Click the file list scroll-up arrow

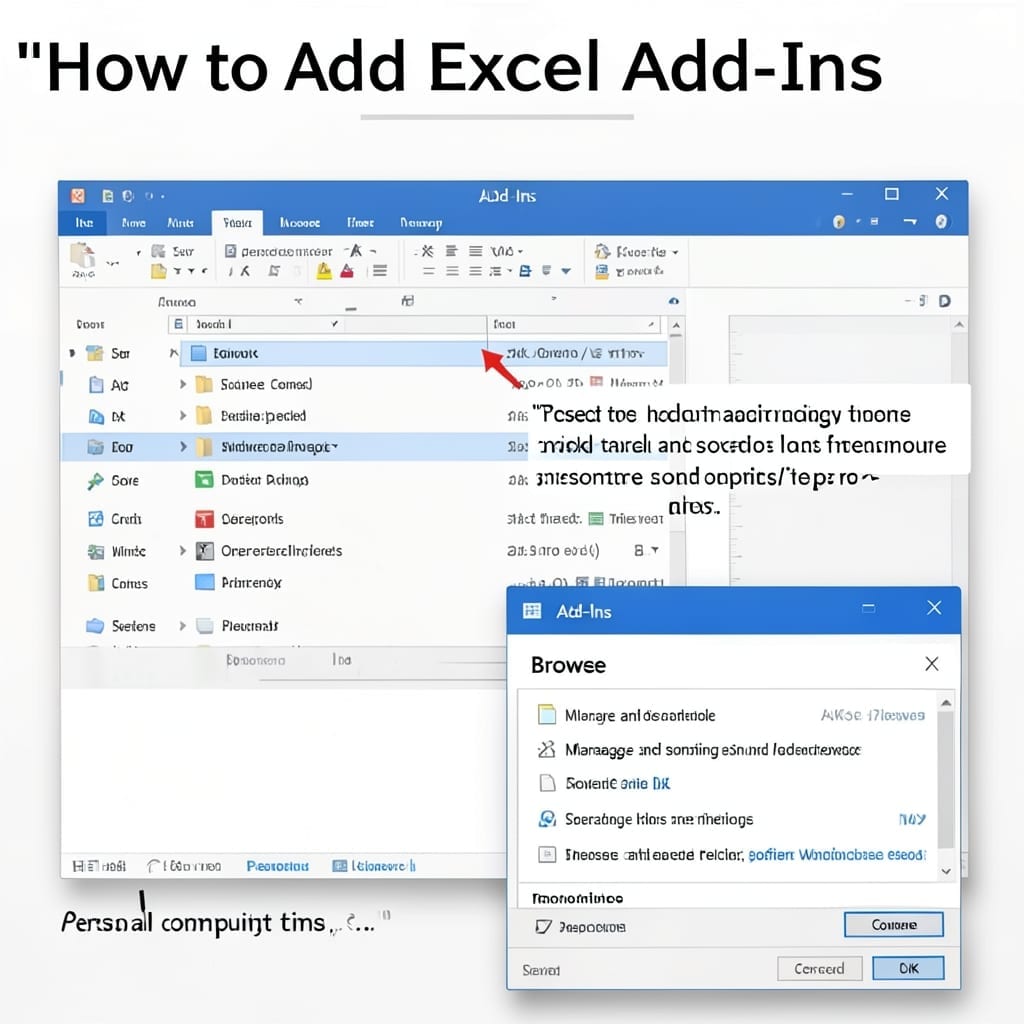click(676, 325)
